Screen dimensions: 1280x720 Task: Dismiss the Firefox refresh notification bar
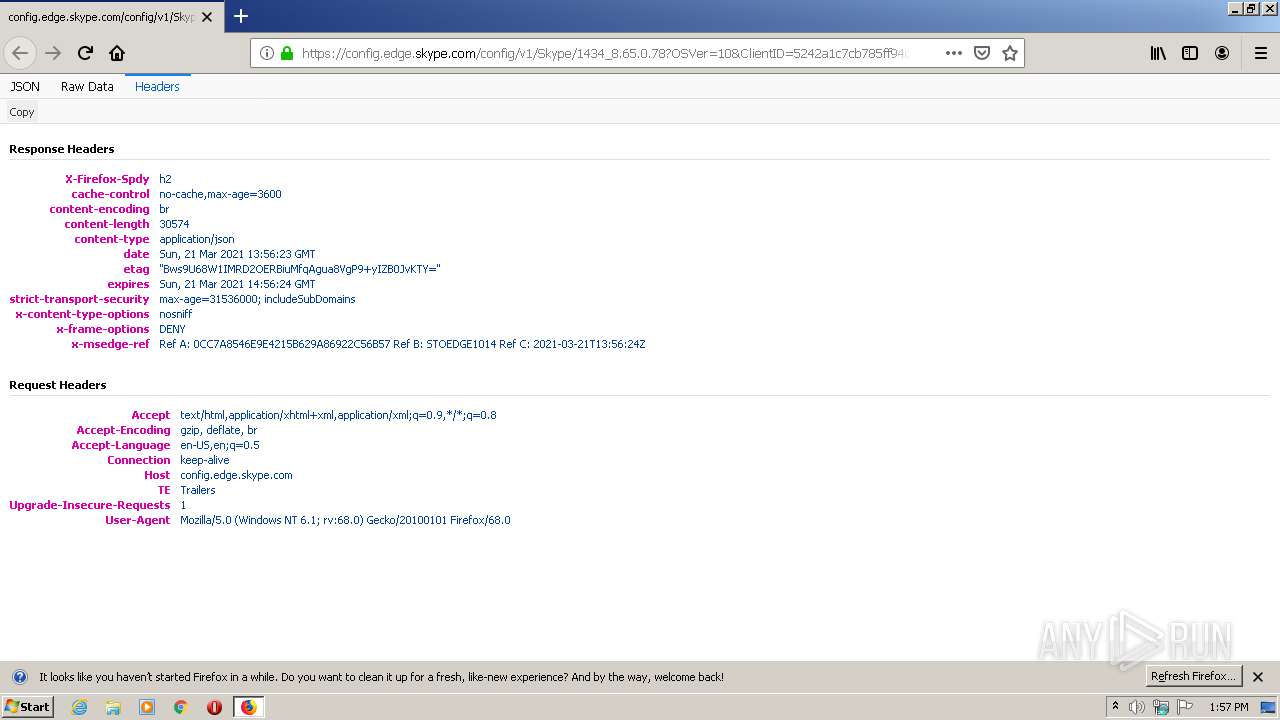click(x=1258, y=677)
